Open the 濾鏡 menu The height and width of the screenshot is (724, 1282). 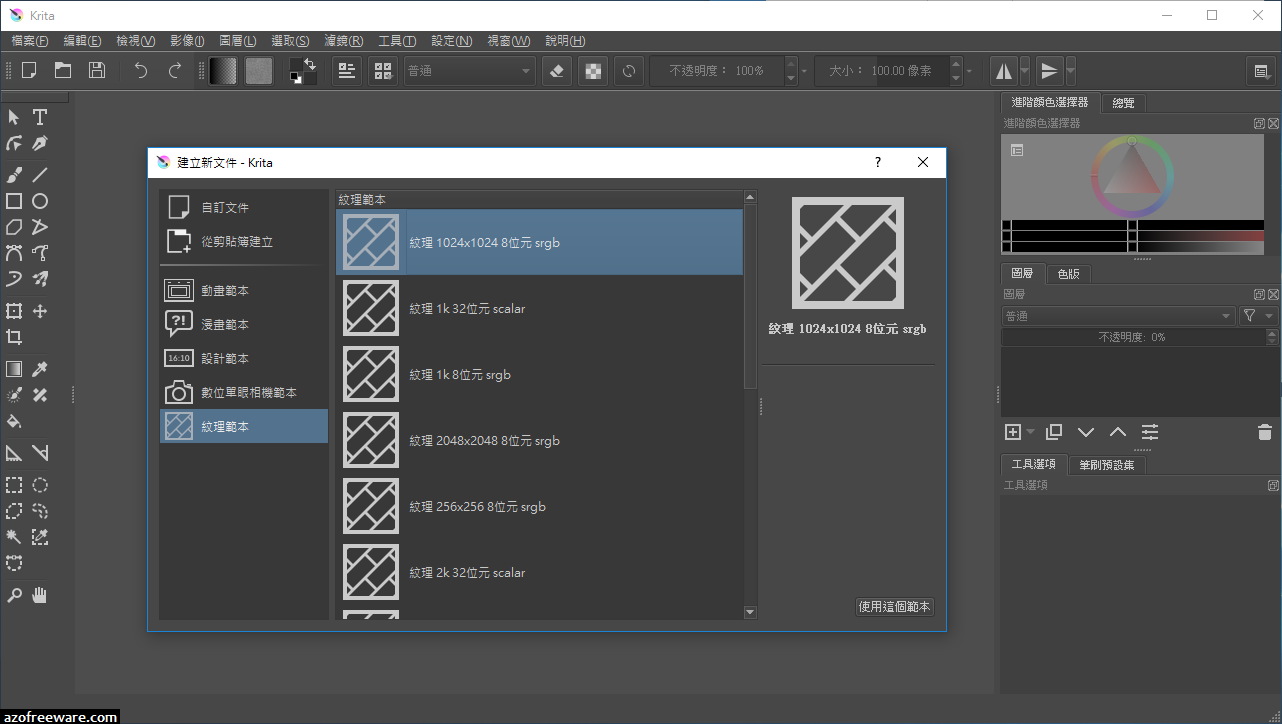(343, 41)
